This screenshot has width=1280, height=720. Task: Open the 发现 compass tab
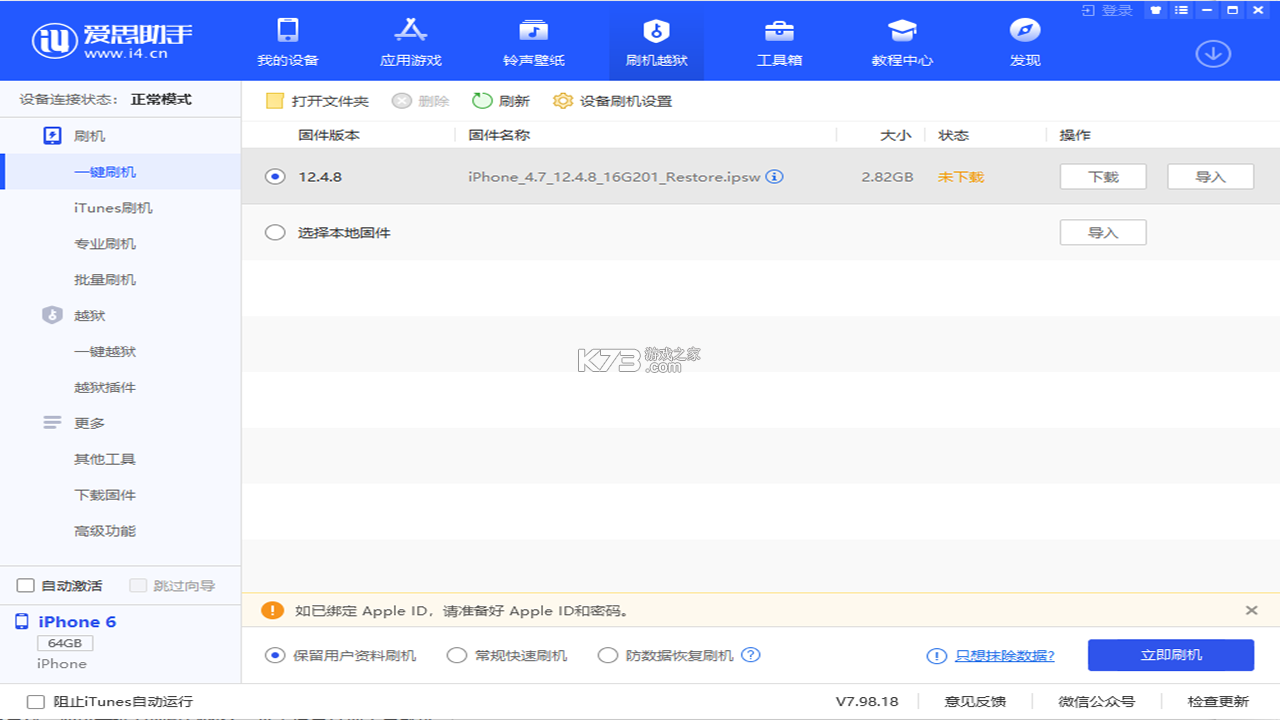1025,41
